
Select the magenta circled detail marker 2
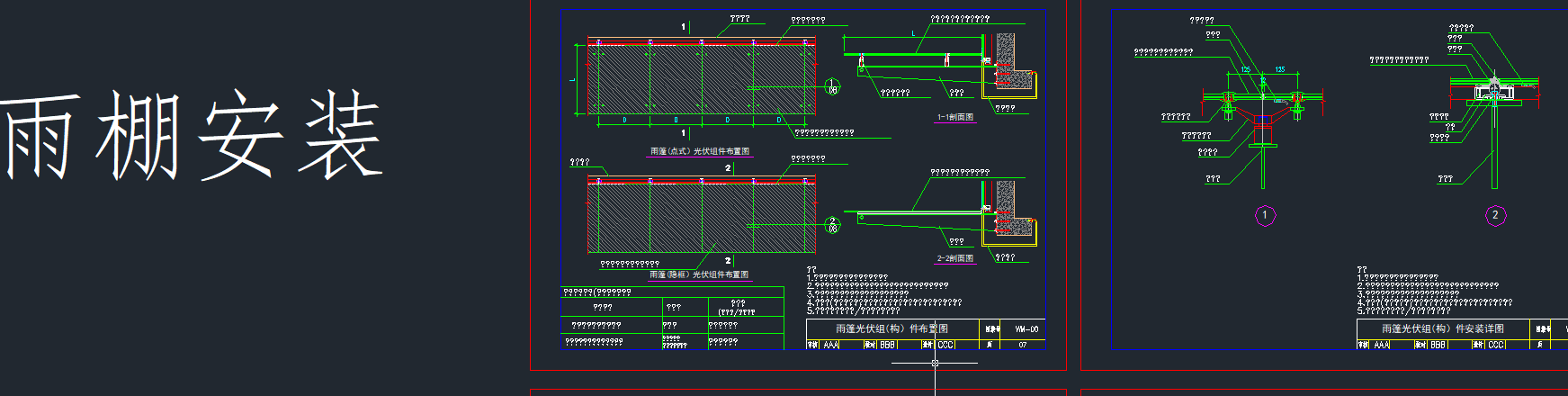(1495, 215)
